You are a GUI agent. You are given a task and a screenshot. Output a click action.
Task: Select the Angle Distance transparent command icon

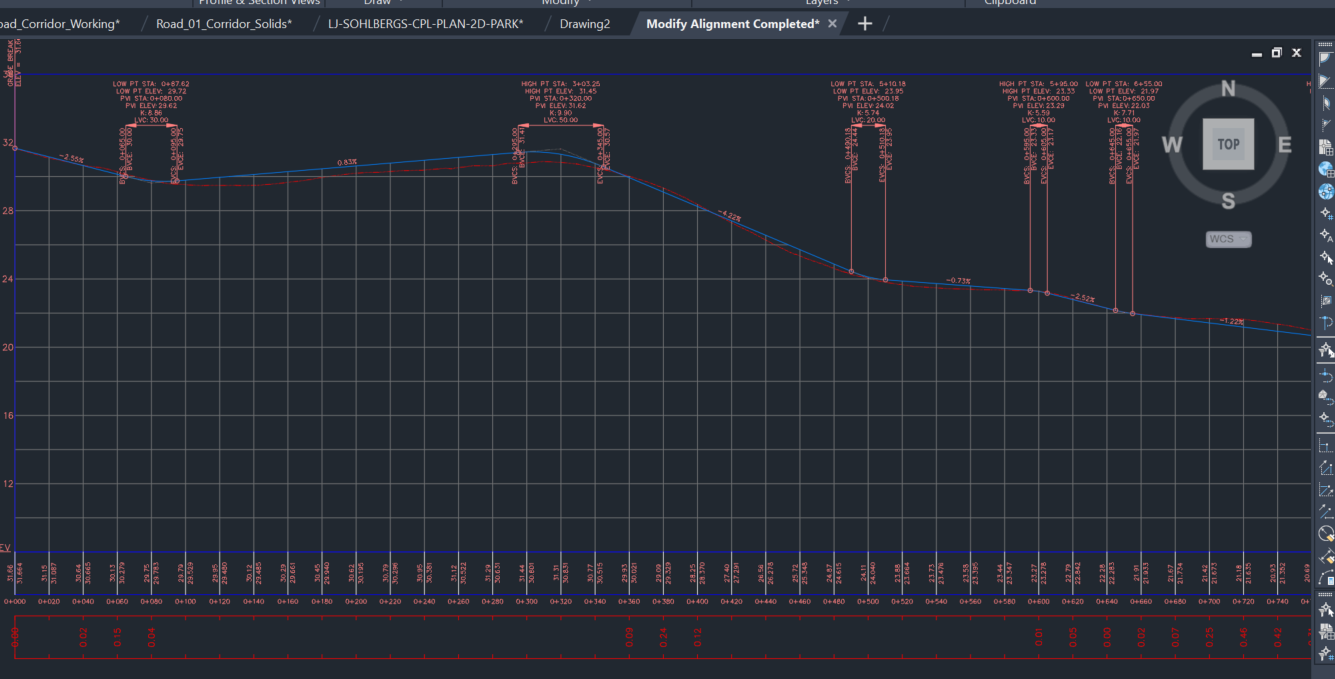pyautogui.click(x=1326, y=60)
